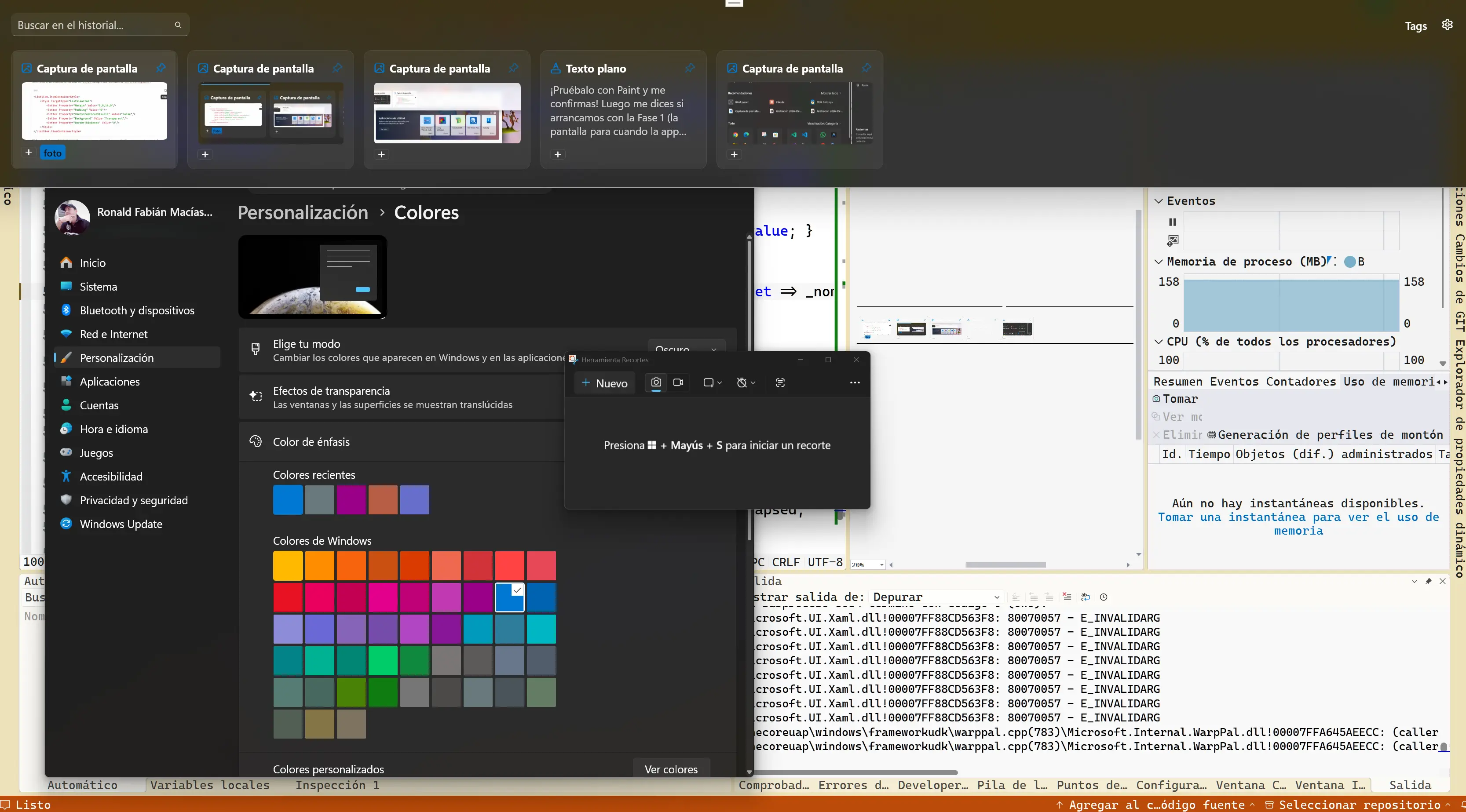1466x812 pixels.
Task: Open delay timer dropdown in Recortes
Action: [746, 382]
